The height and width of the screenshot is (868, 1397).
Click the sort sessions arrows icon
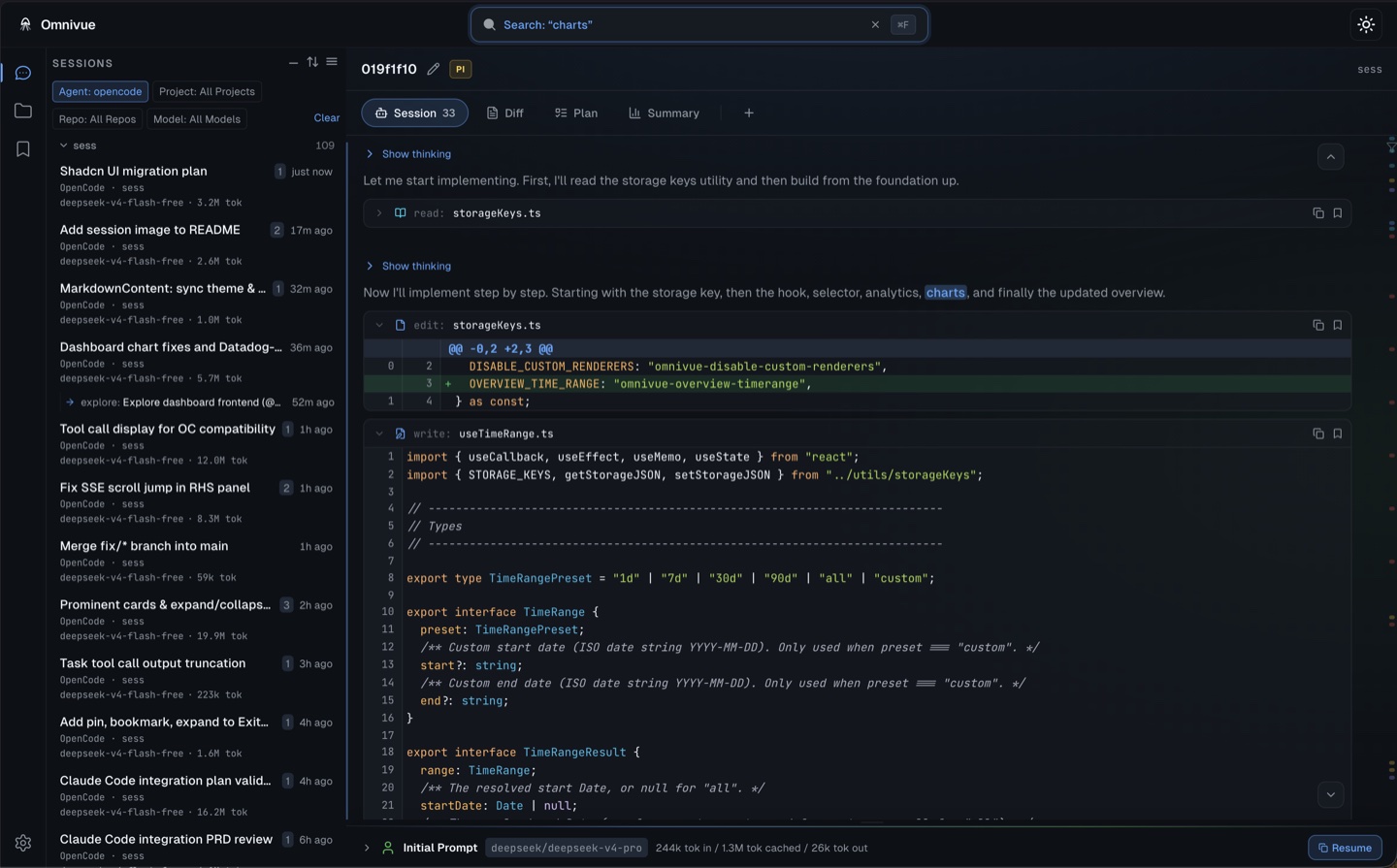pos(312,62)
